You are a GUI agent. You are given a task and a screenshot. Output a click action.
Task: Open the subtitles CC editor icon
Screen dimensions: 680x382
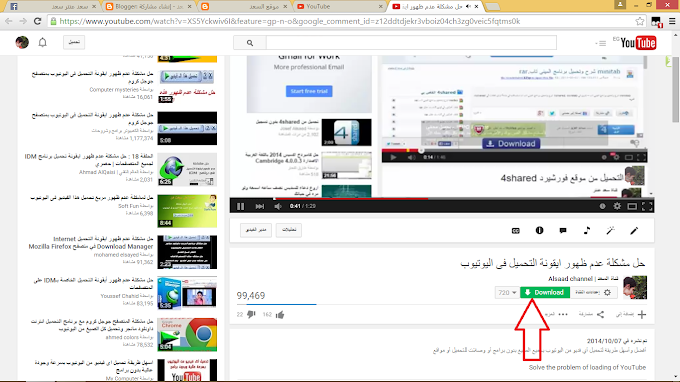point(516,231)
